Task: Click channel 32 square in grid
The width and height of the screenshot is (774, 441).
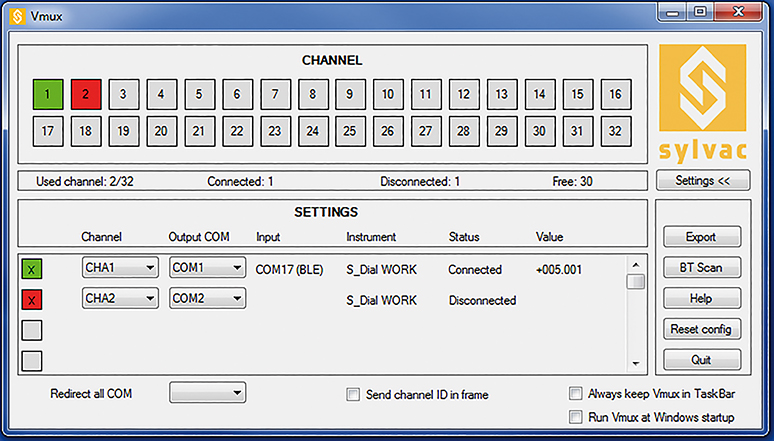Action: [x=615, y=131]
